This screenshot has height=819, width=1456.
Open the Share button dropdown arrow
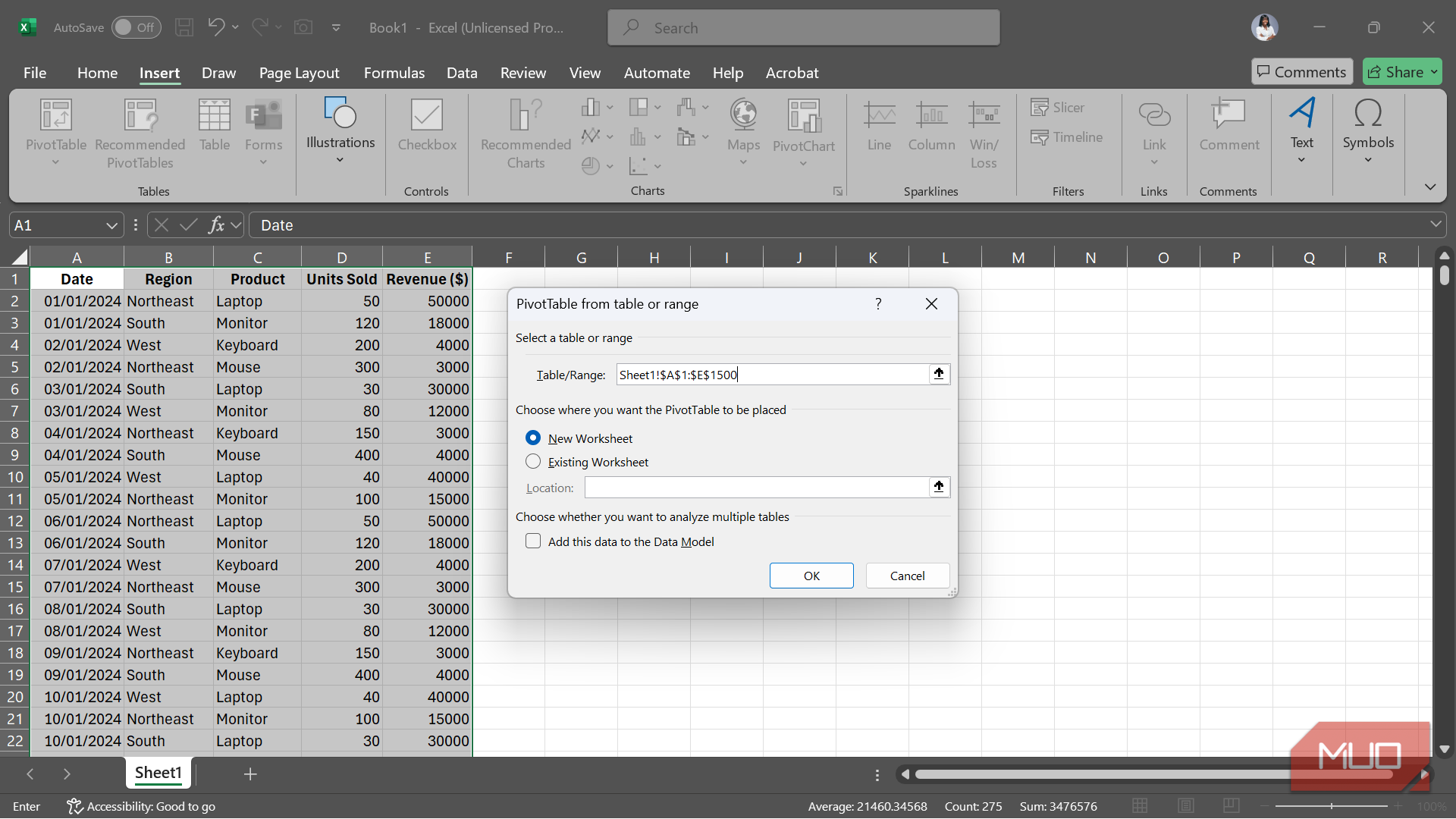[x=1433, y=72]
